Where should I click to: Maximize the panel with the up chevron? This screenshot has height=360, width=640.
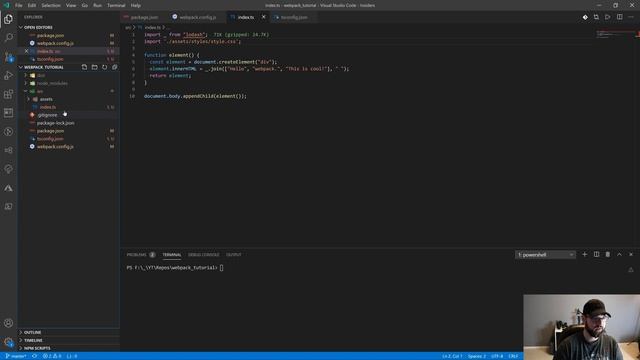(x=619, y=254)
